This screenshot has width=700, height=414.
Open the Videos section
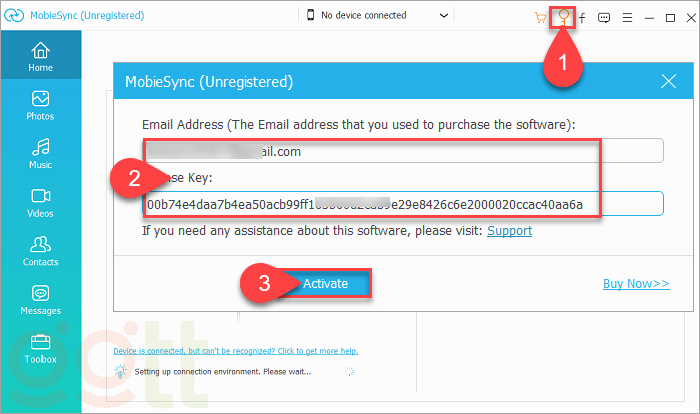point(40,202)
